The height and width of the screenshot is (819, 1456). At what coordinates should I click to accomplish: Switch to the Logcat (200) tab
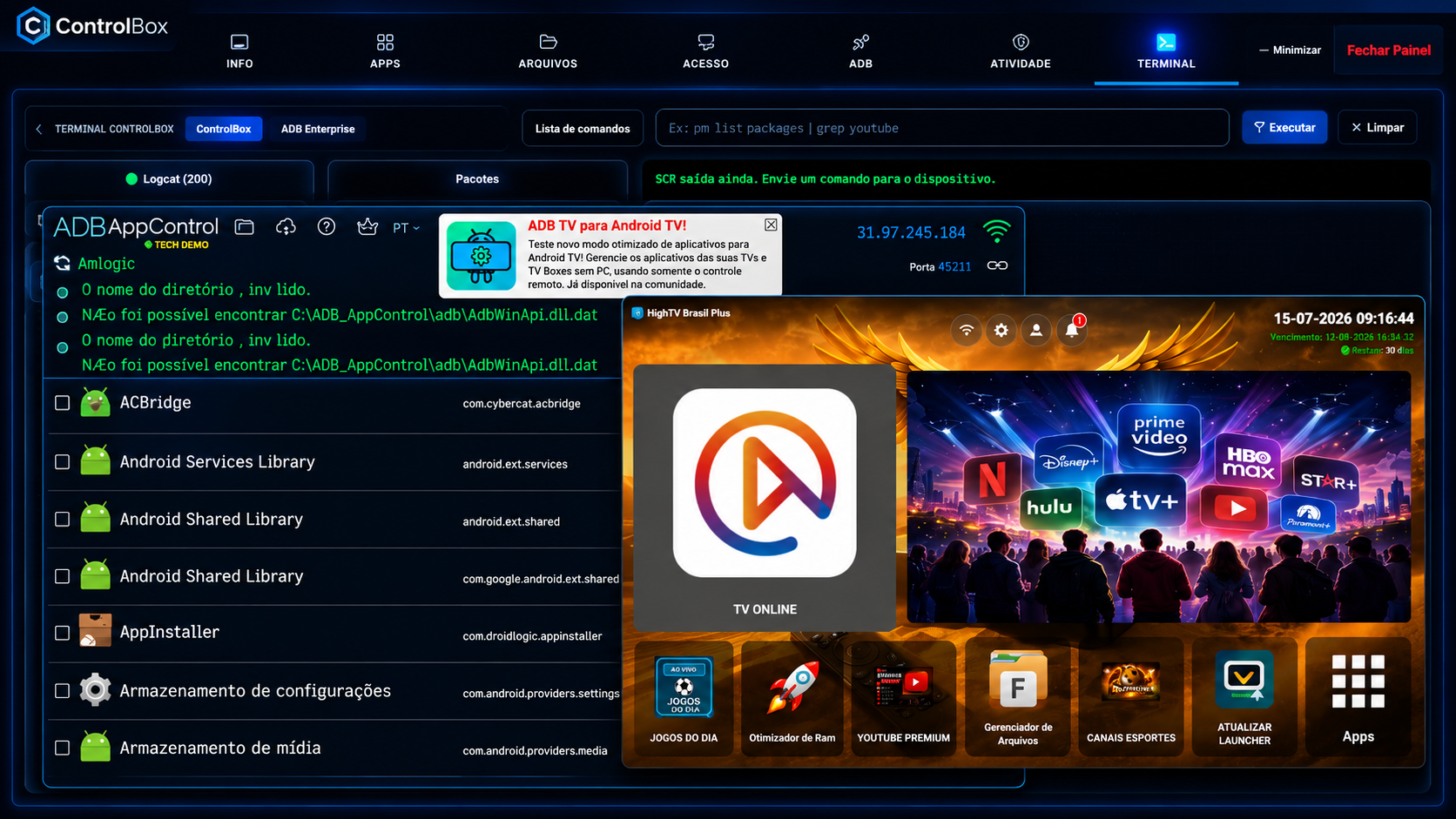pos(169,178)
